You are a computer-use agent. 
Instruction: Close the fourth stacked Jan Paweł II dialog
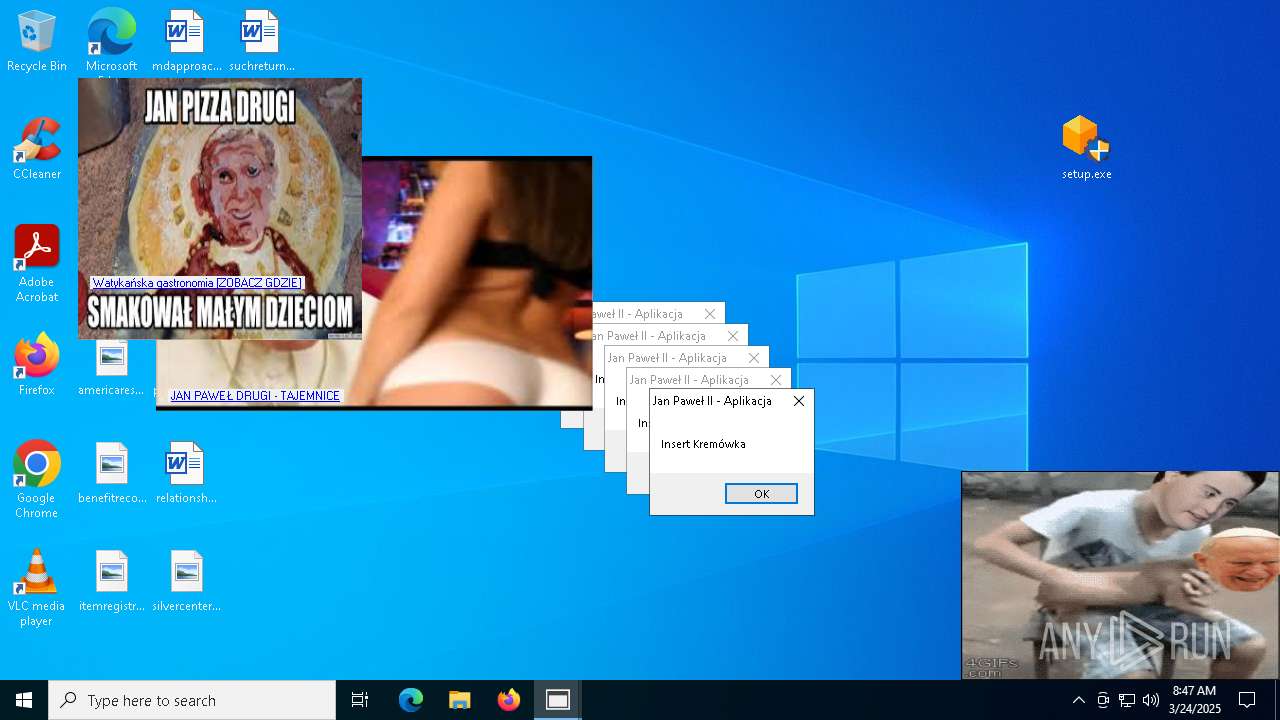click(732, 336)
